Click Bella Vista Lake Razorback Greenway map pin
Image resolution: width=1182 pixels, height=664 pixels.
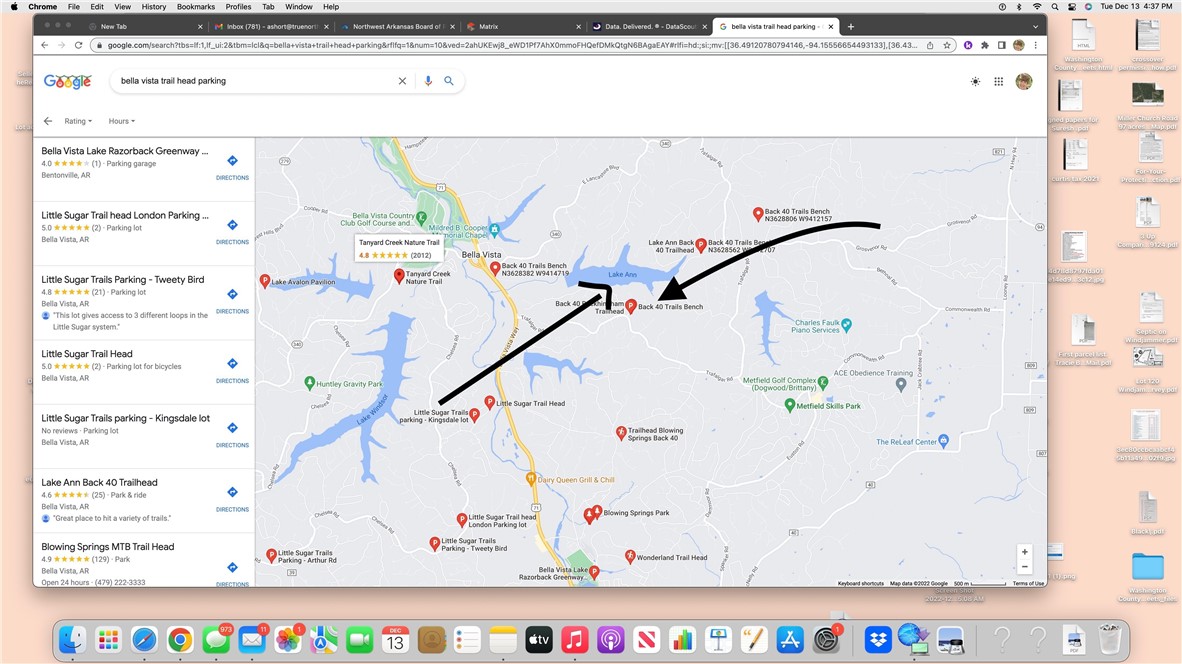pyautogui.click(x=594, y=572)
